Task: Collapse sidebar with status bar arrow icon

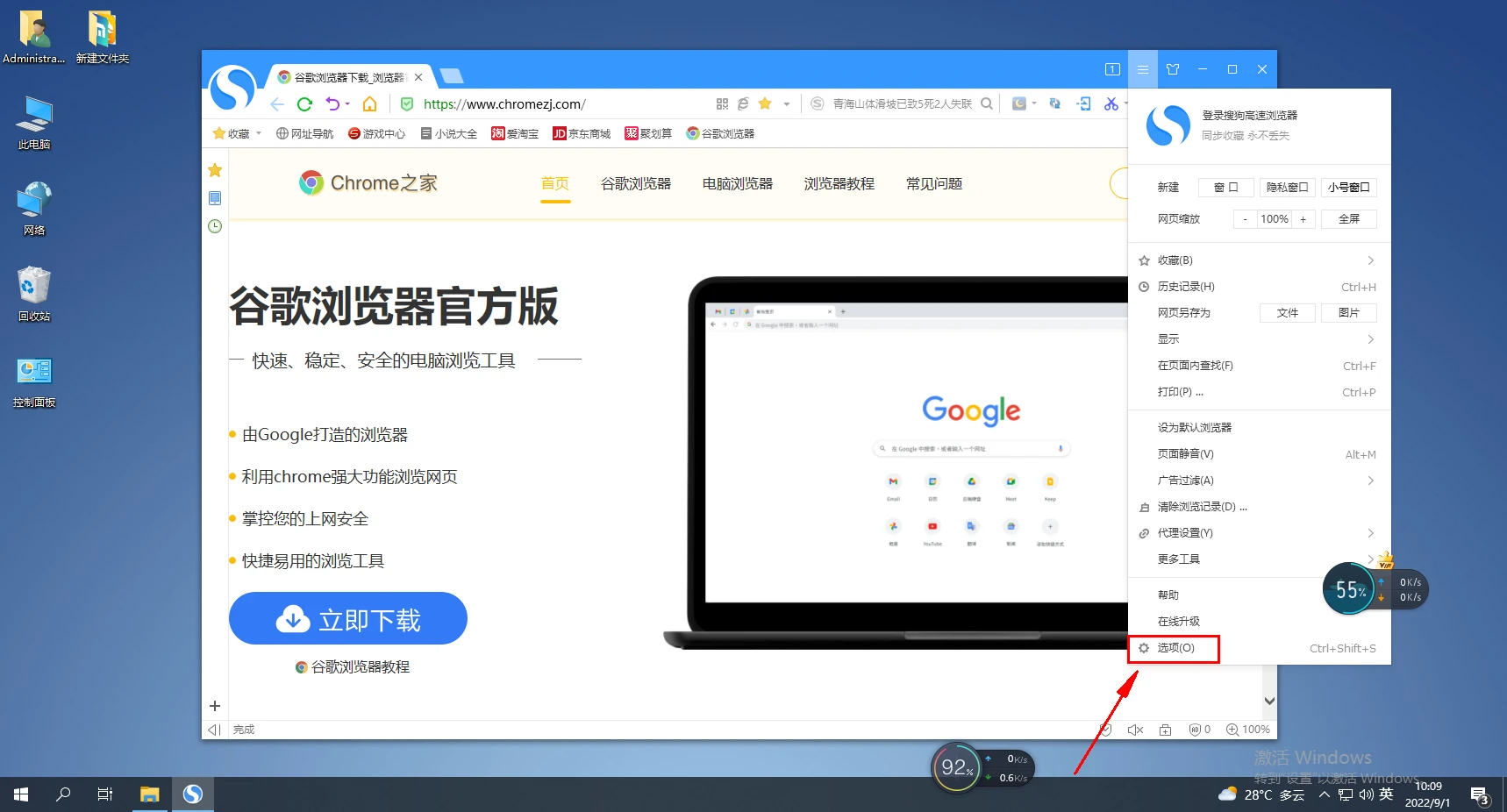Action: point(214,730)
